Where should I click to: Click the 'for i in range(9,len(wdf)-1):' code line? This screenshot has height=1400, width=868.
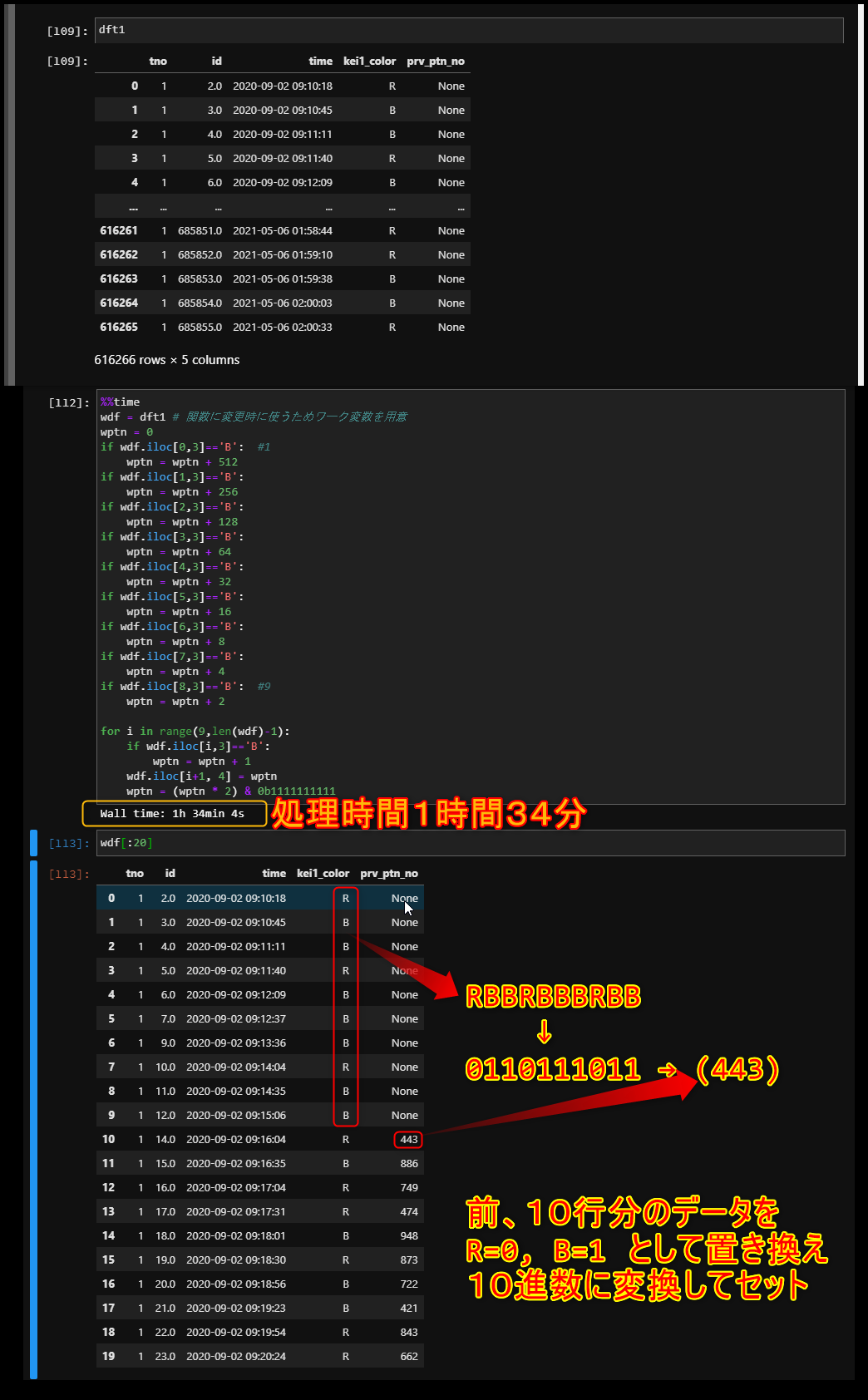(x=195, y=732)
